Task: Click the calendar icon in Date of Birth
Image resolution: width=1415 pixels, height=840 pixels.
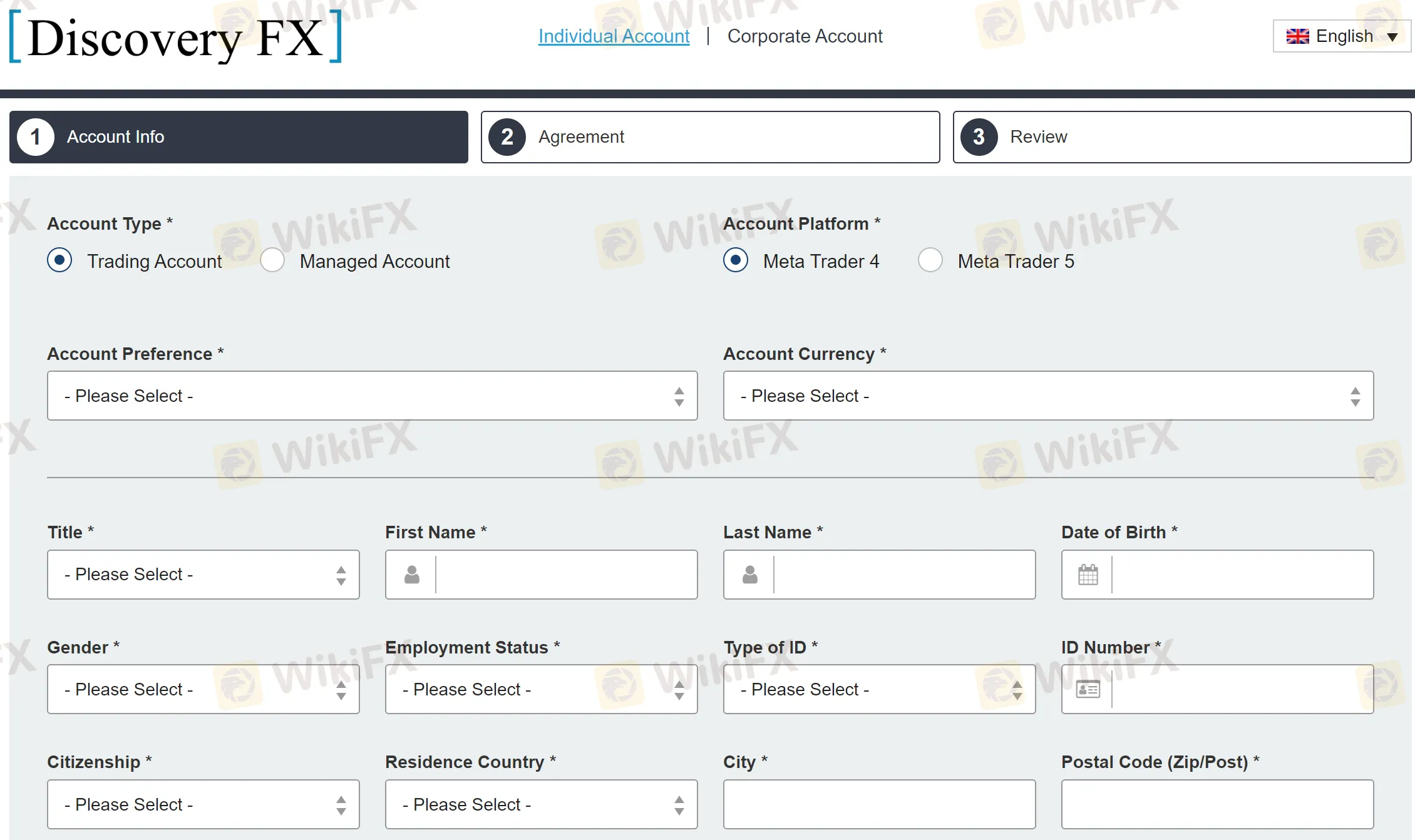Action: tap(1088, 575)
